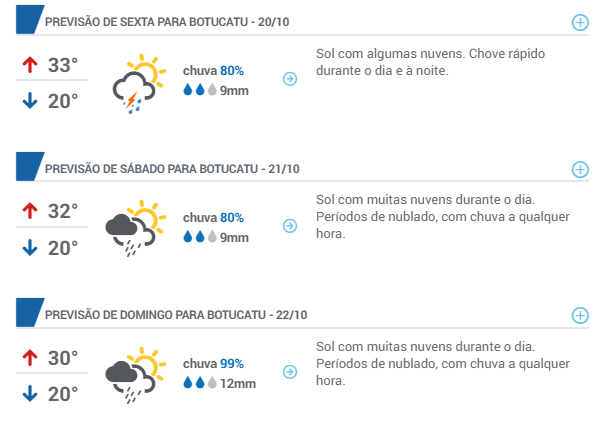Image resolution: width=602 pixels, height=433 pixels.
Task: Expand Sunday 22/10 forecast with plus icon
Action: 580,316
